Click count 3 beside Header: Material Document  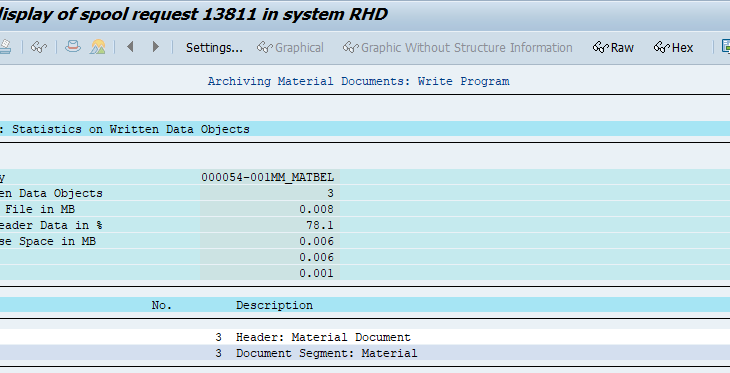pos(218,337)
